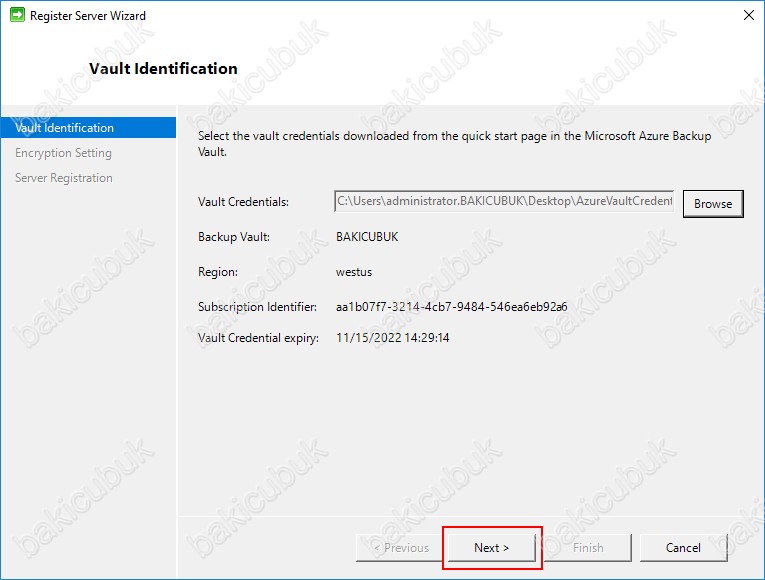Image resolution: width=765 pixels, height=580 pixels.
Task: Click the Vault Credentials path field
Action: click(504, 201)
